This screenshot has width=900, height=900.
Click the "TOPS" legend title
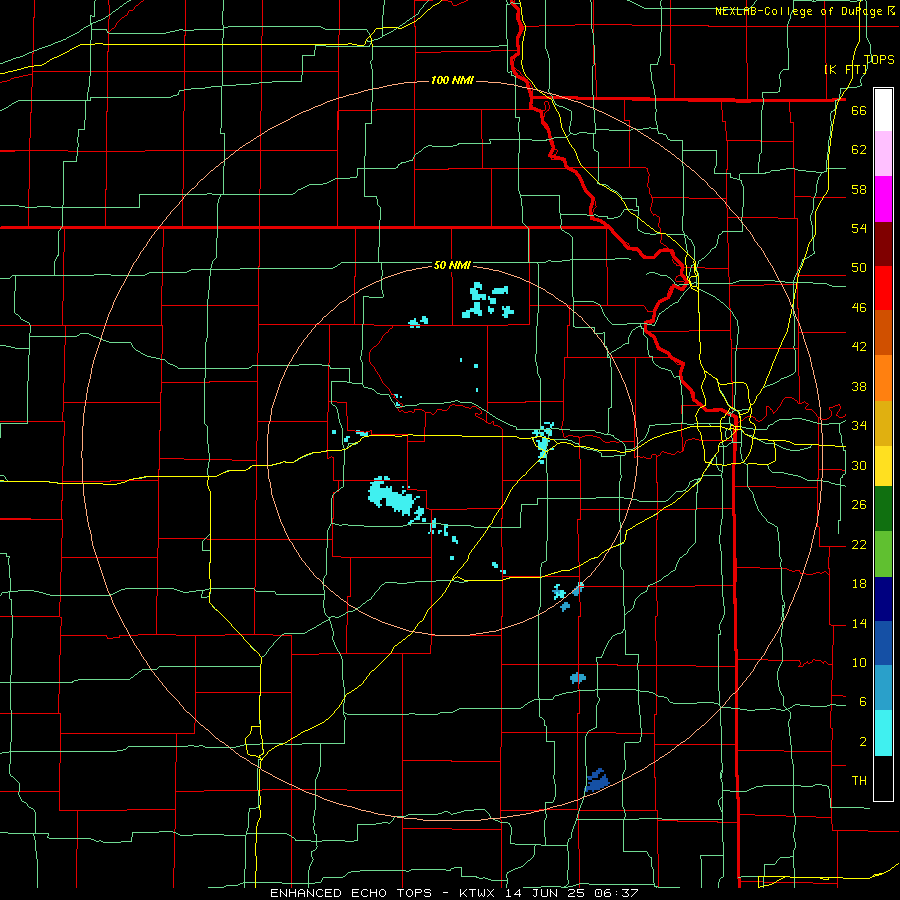(879, 59)
